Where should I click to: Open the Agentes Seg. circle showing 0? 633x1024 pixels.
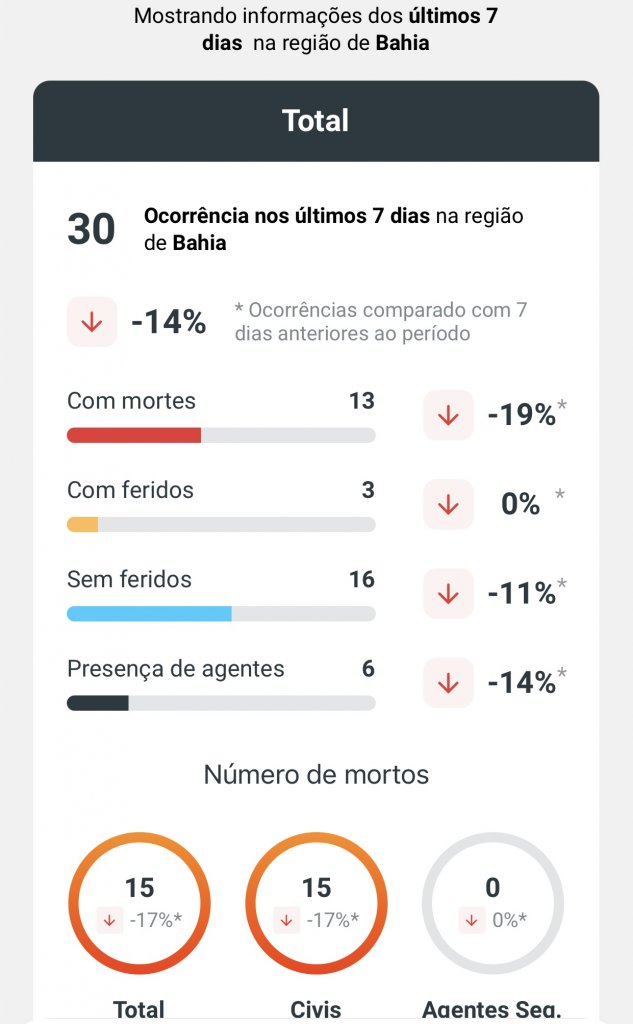pos(493,904)
